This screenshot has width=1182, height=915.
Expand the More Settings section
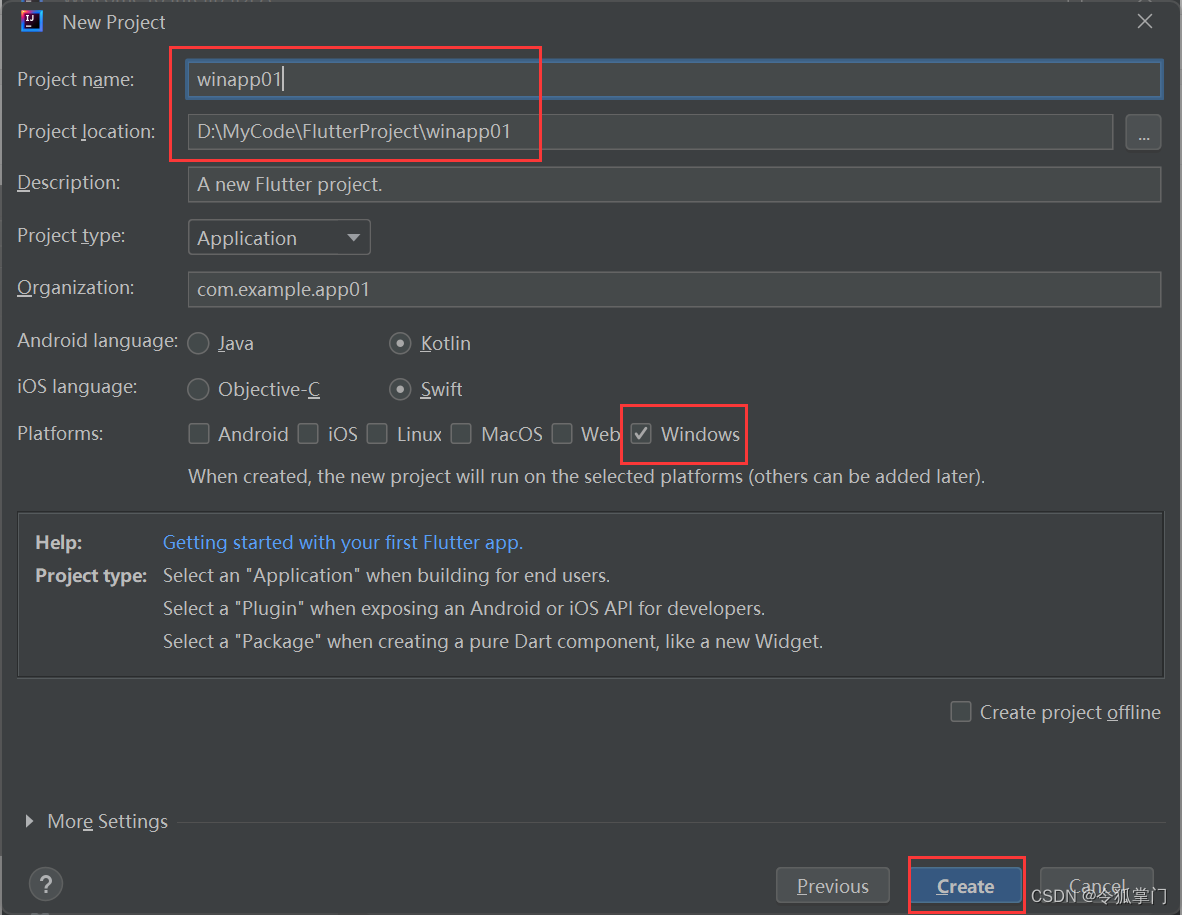[x=29, y=822]
